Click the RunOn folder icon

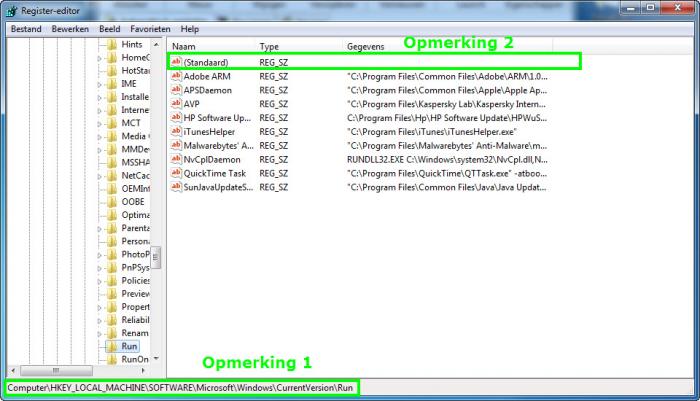point(112,359)
